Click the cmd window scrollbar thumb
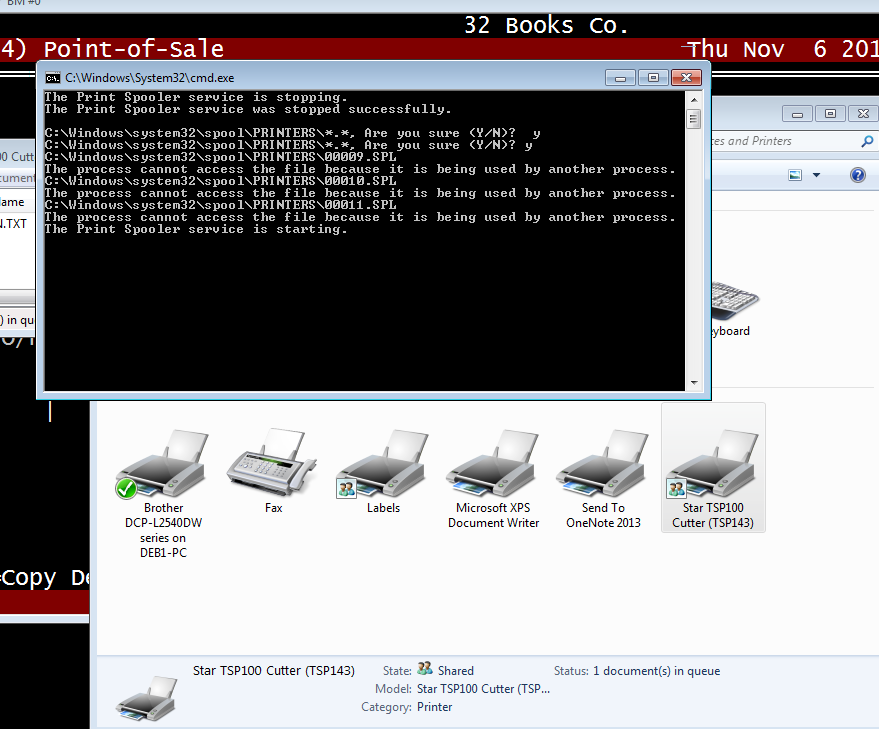 coord(693,120)
